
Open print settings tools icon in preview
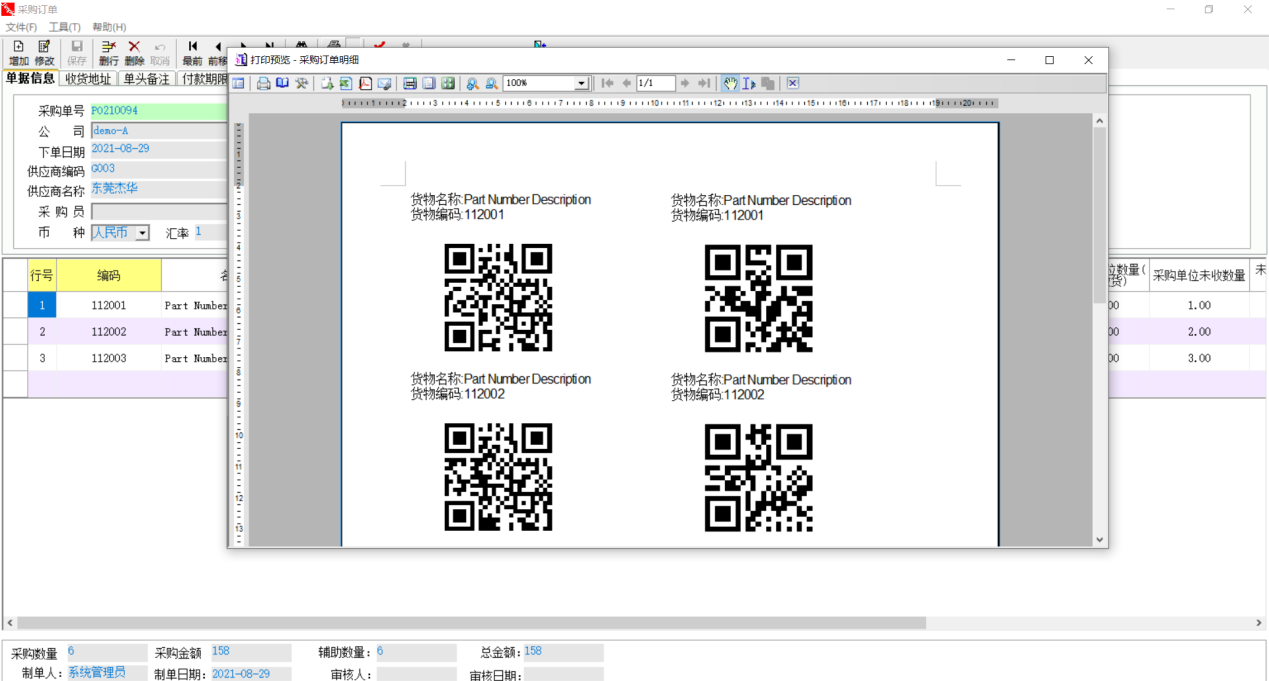pos(301,84)
